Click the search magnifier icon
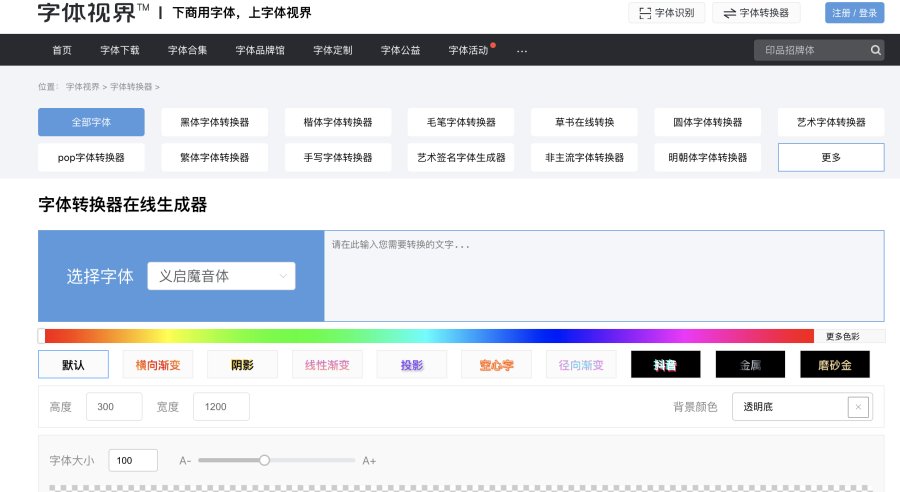 point(876,50)
